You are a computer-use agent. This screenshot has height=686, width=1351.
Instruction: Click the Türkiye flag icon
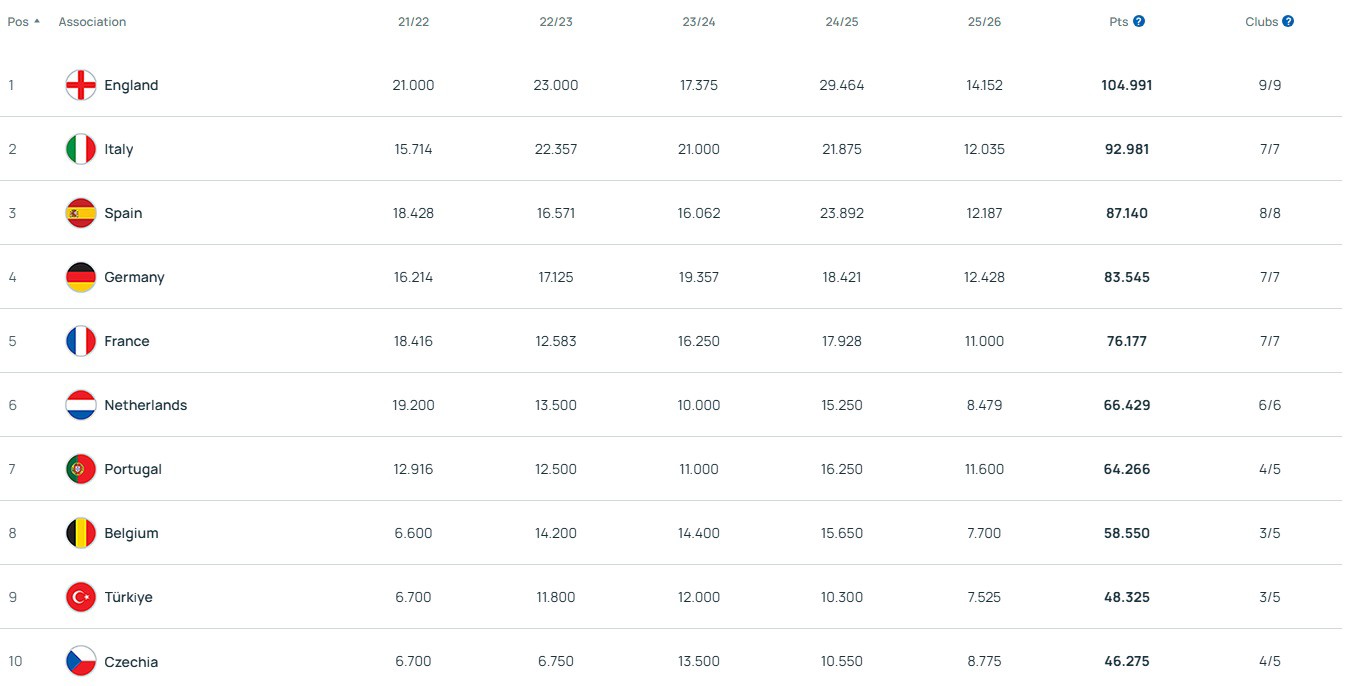pos(81,597)
